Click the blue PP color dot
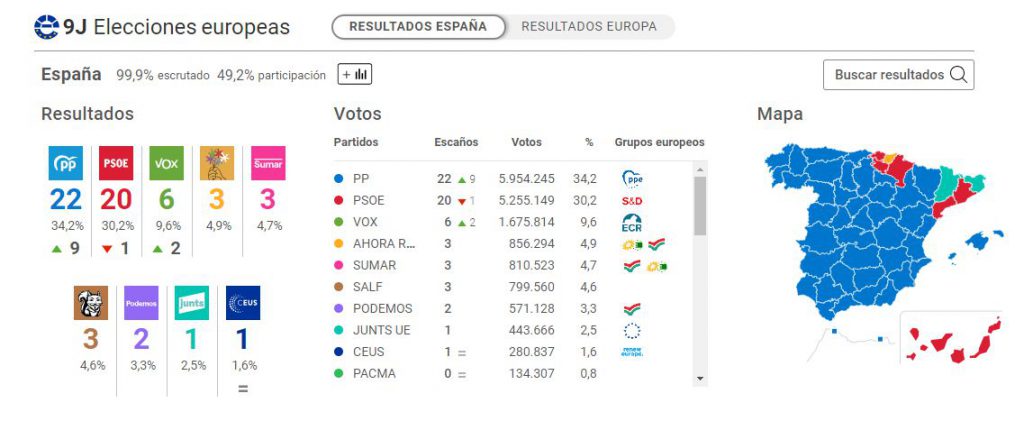 [340, 179]
